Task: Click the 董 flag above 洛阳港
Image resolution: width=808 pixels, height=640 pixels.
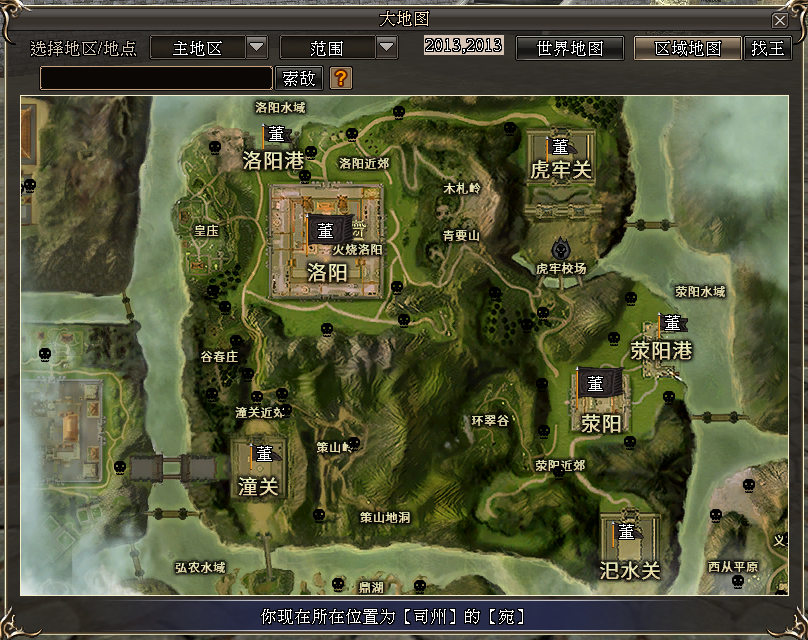Action: coord(277,134)
